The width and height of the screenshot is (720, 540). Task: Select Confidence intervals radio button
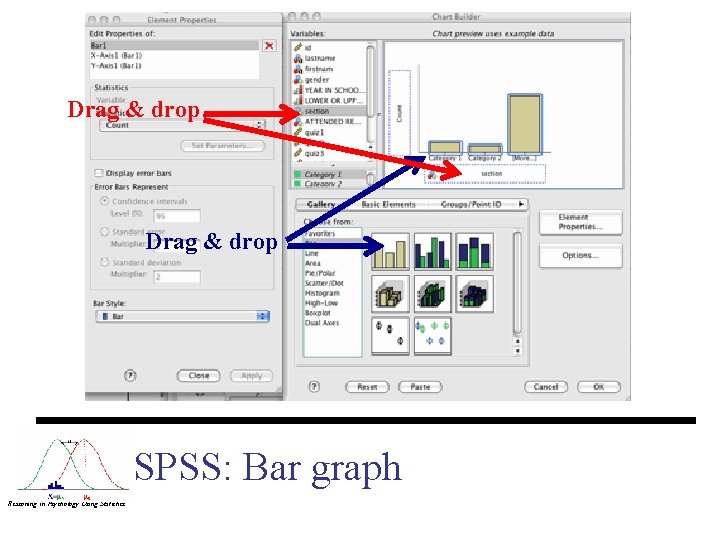105,201
